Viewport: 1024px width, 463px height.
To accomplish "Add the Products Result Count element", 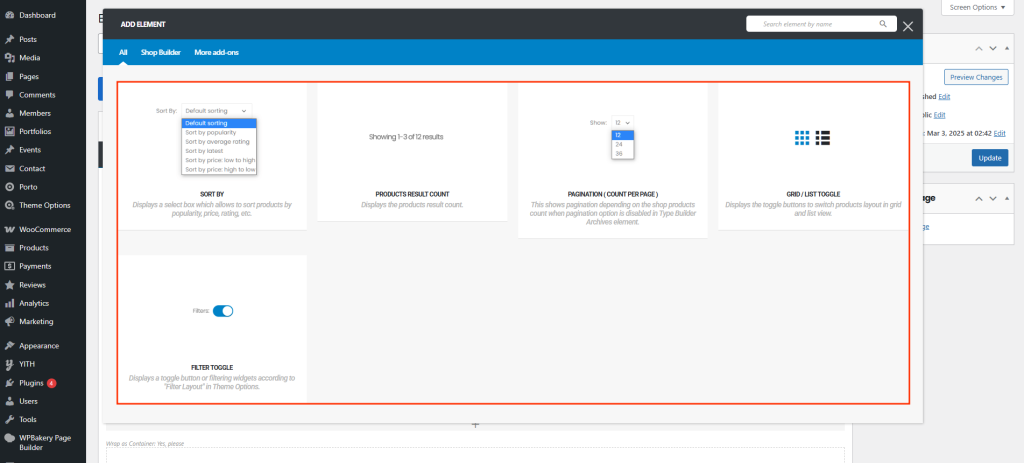I will point(411,152).
